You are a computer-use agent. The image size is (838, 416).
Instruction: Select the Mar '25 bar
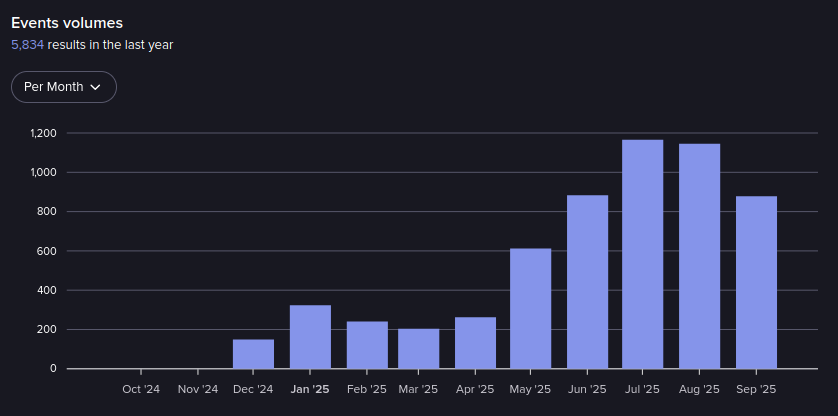coord(418,349)
